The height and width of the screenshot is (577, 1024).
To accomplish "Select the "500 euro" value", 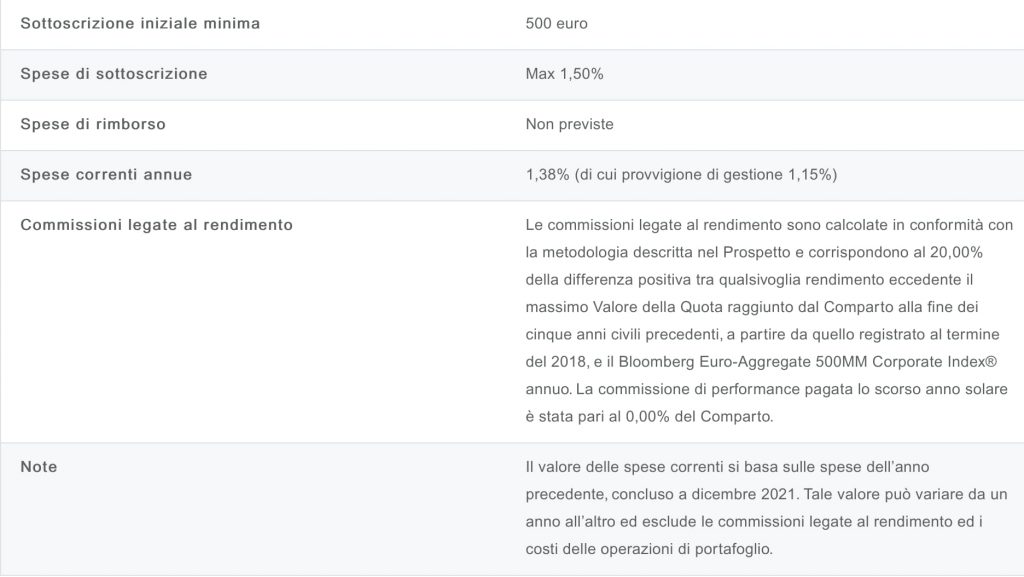I will (x=556, y=23).
